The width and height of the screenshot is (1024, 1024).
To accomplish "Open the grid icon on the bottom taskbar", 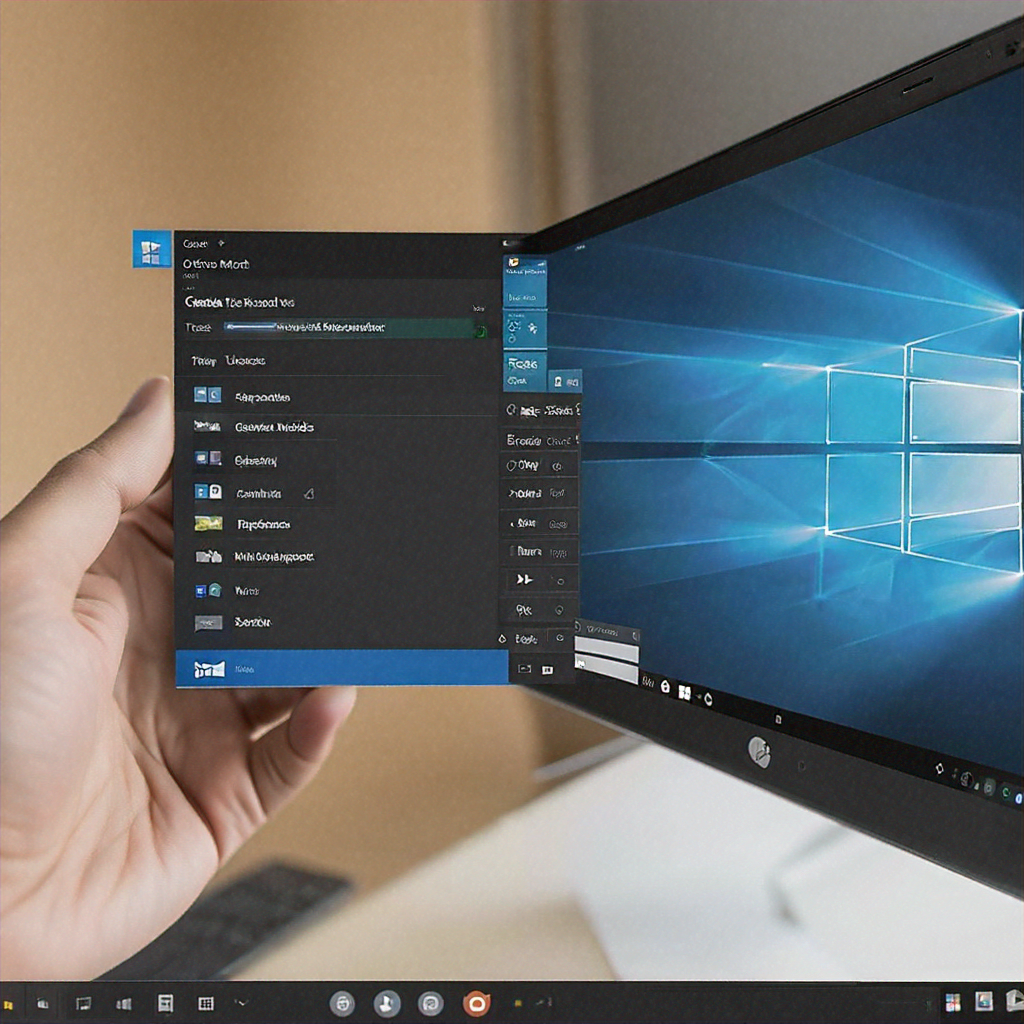I will point(206,1003).
